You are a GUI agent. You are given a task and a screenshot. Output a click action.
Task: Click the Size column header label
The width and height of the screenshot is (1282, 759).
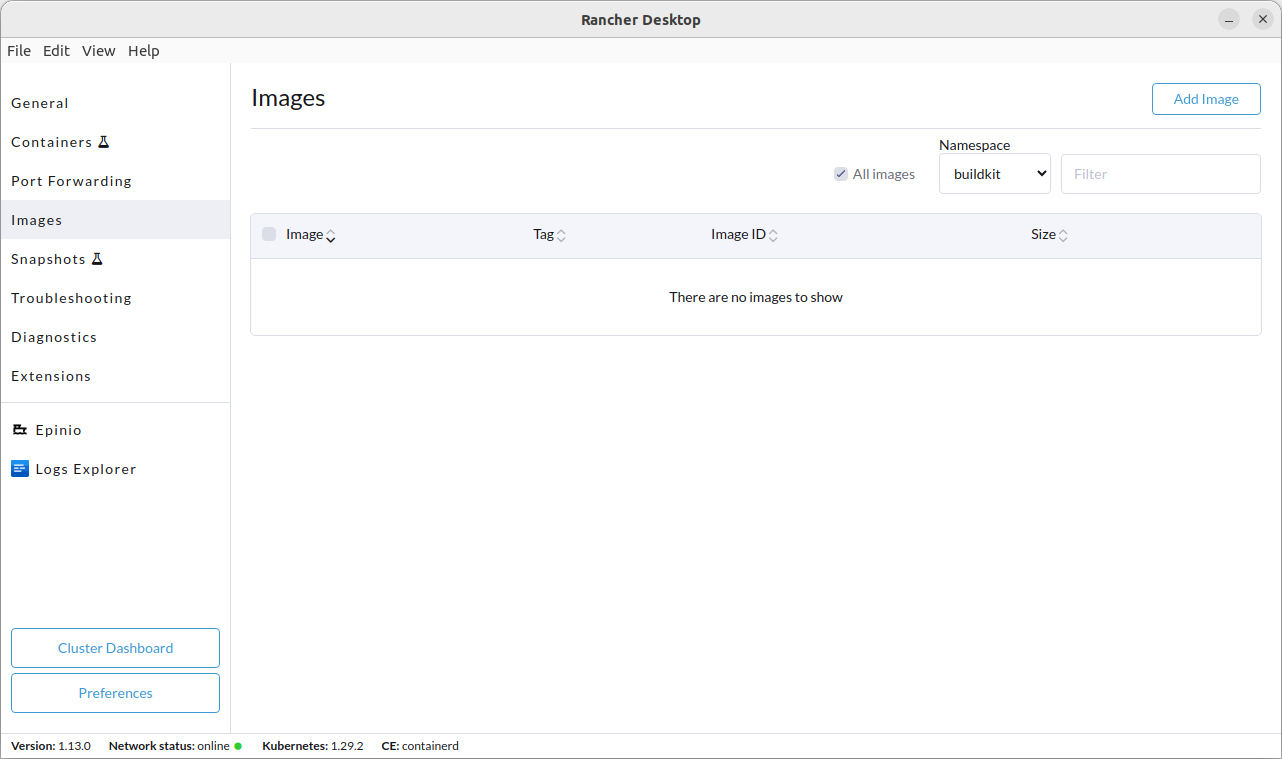tap(1043, 234)
